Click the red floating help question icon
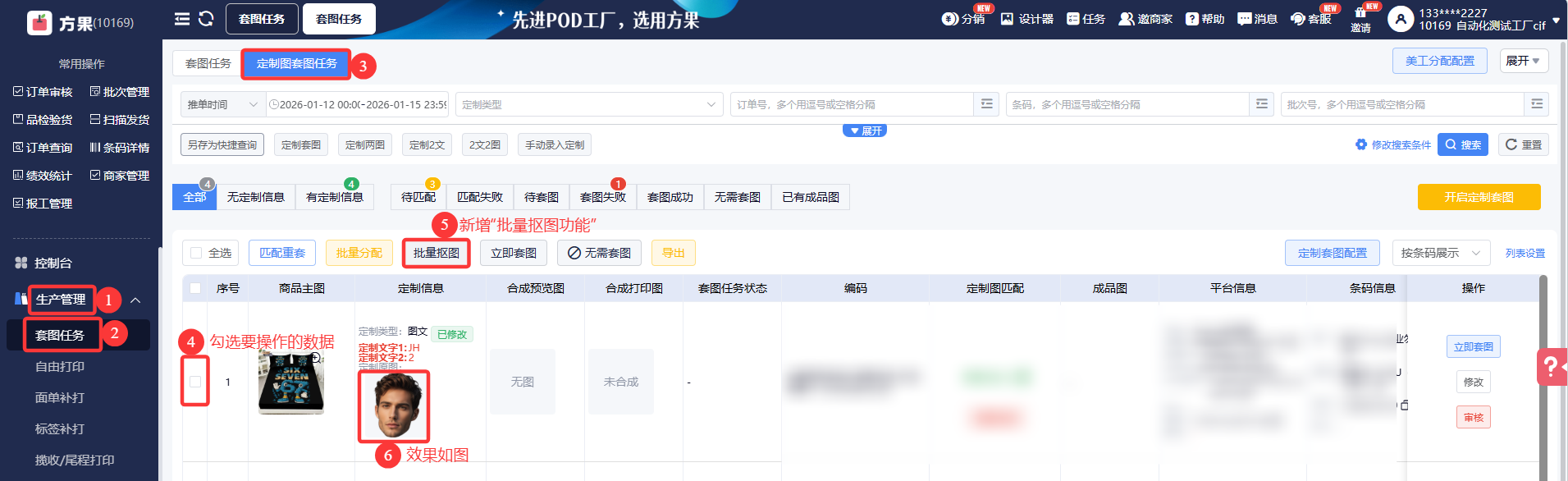 coord(1551,367)
